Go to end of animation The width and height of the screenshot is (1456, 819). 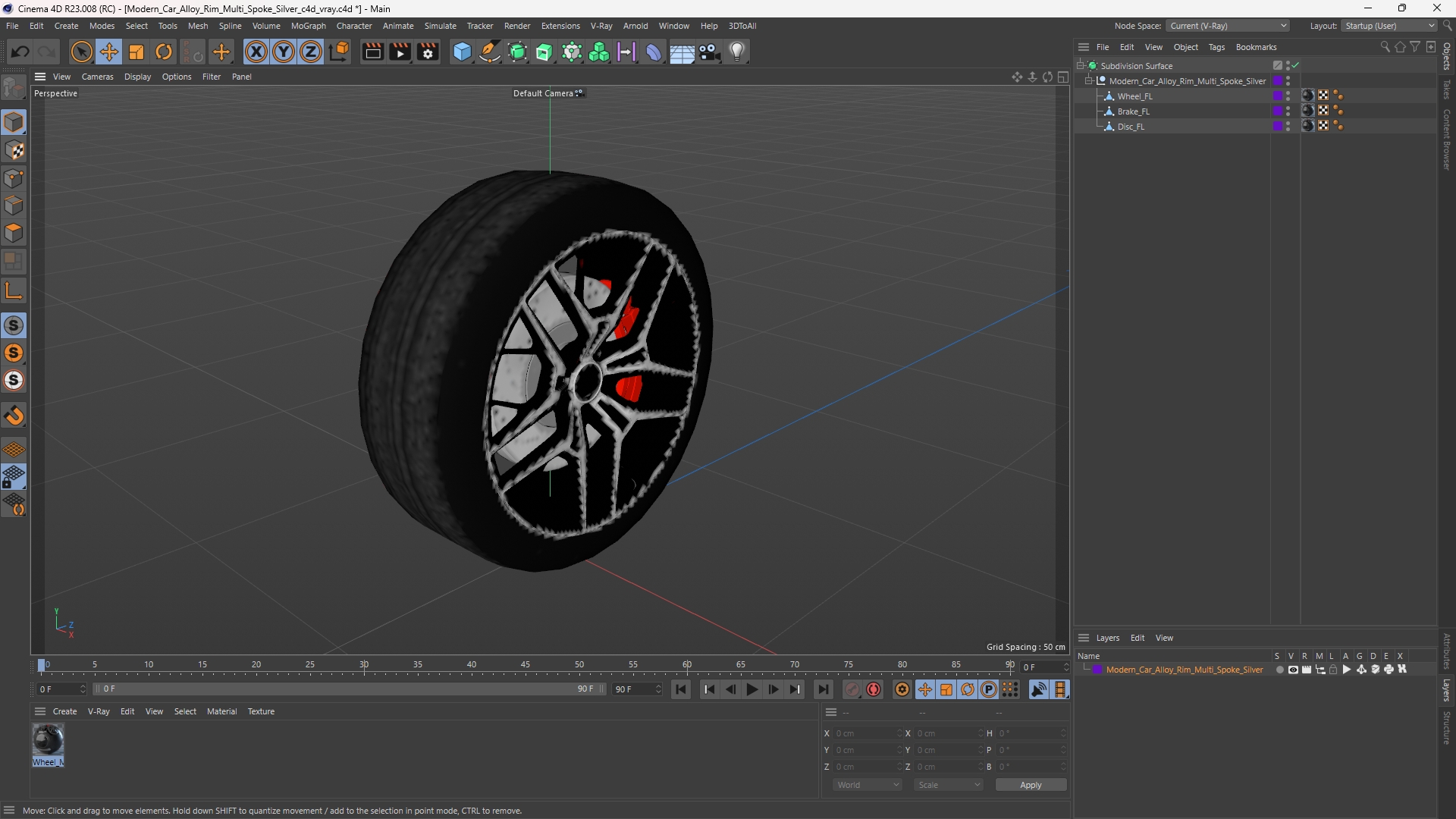click(x=823, y=689)
